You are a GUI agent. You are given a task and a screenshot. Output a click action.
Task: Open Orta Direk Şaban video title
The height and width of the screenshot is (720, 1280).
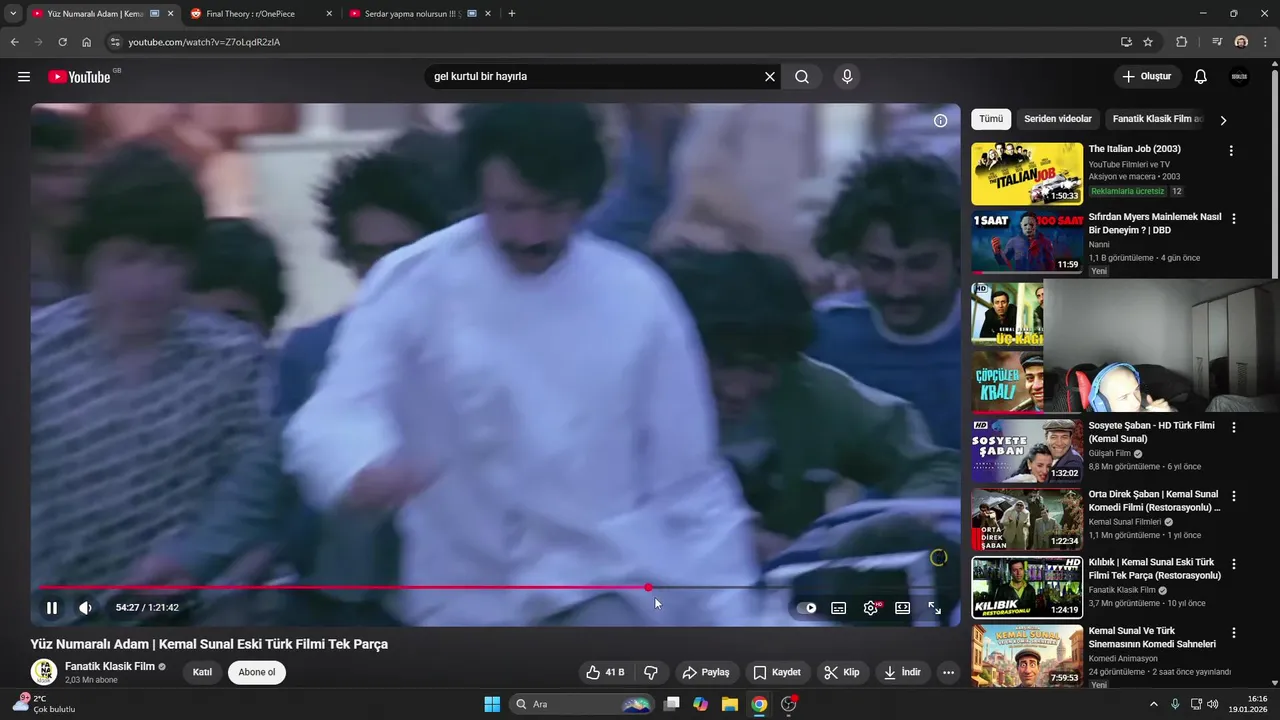pos(1154,501)
